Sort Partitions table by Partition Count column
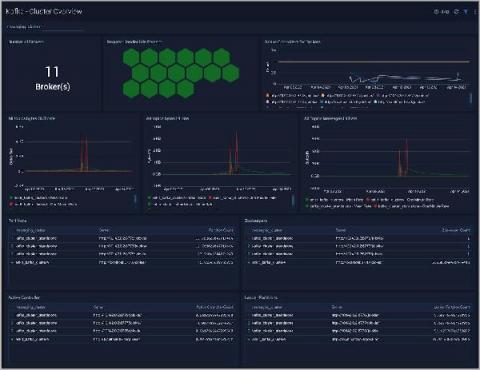 point(221,230)
